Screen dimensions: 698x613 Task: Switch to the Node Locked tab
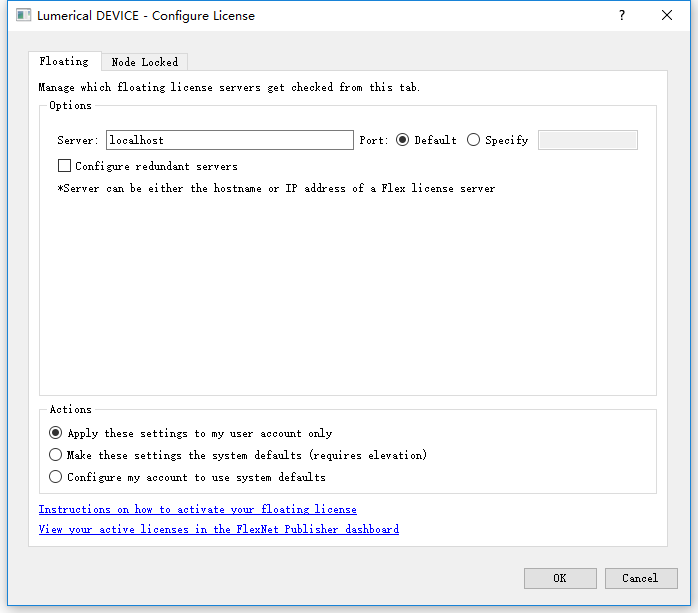pyautogui.click(x=144, y=62)
